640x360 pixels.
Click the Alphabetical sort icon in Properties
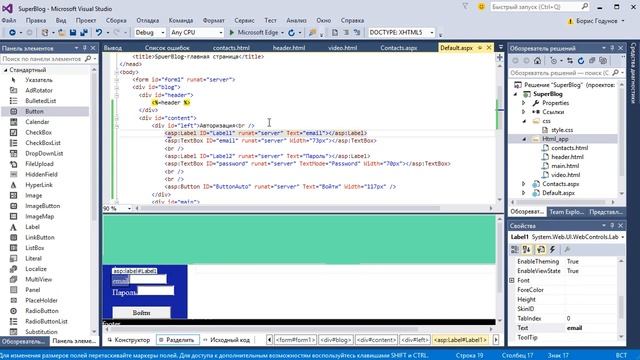pyautogui.click(x=527, y=249)
